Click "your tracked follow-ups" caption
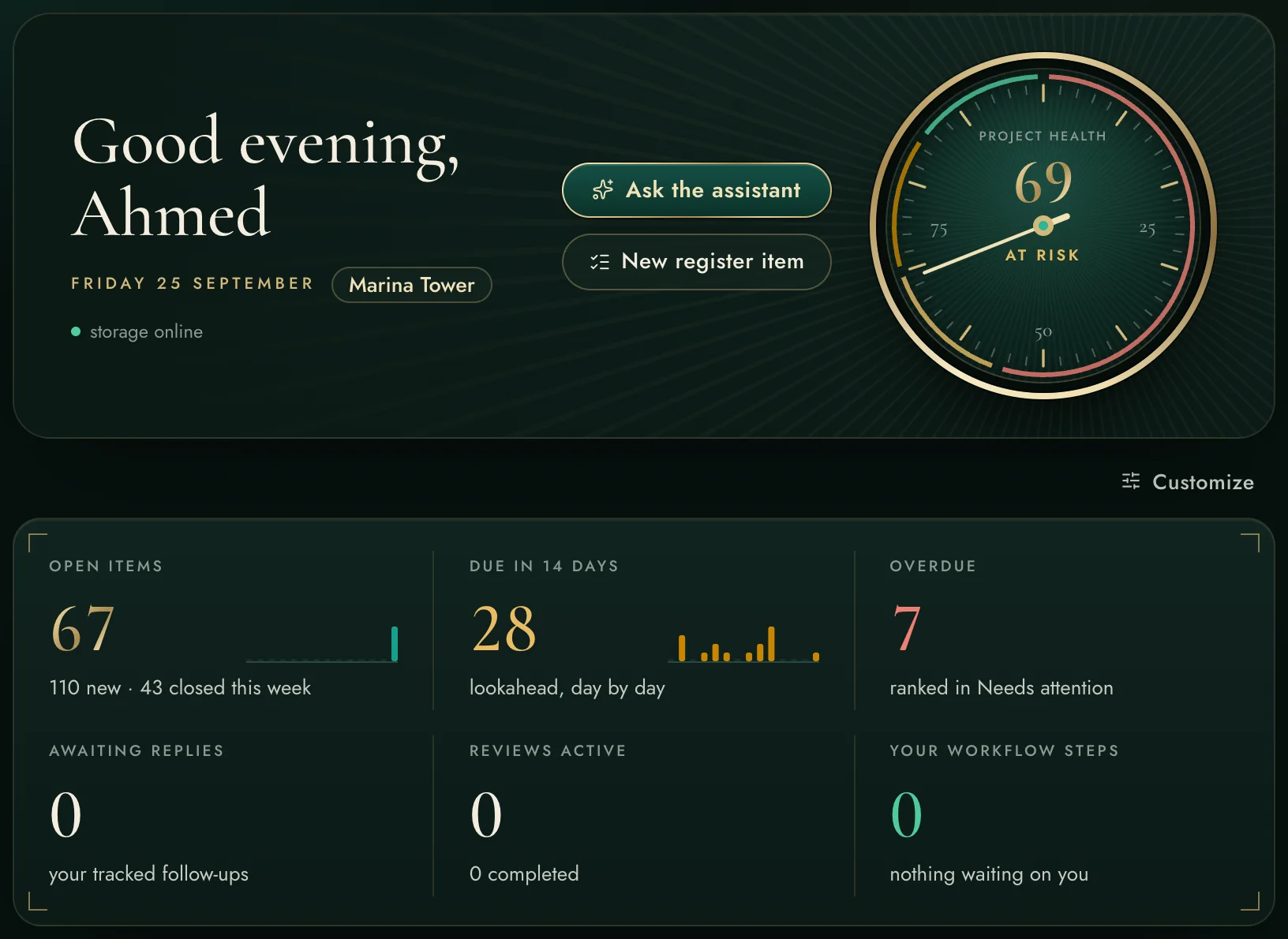 148,874
